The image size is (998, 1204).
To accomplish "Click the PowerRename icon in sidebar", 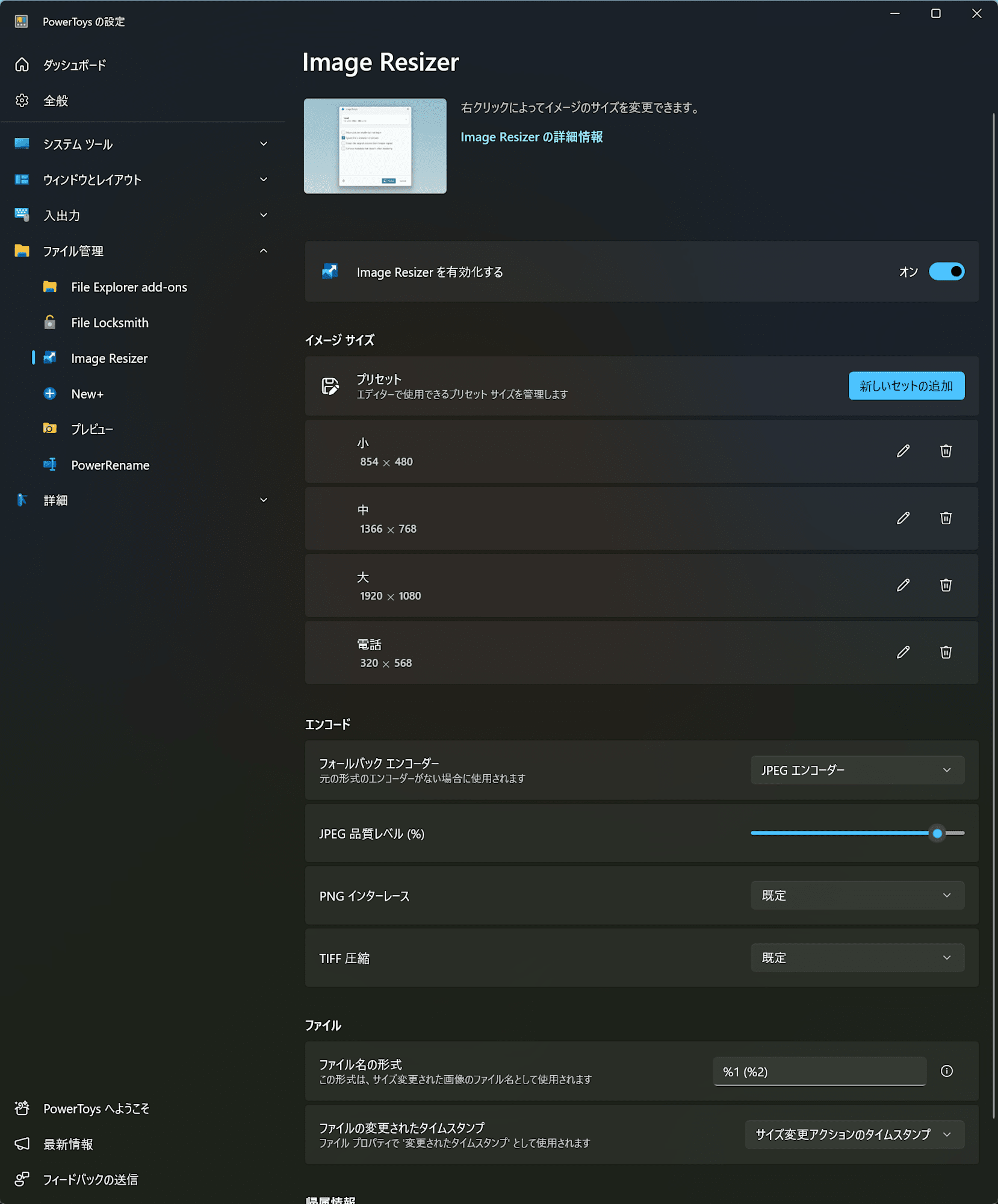I will [50, 465].
